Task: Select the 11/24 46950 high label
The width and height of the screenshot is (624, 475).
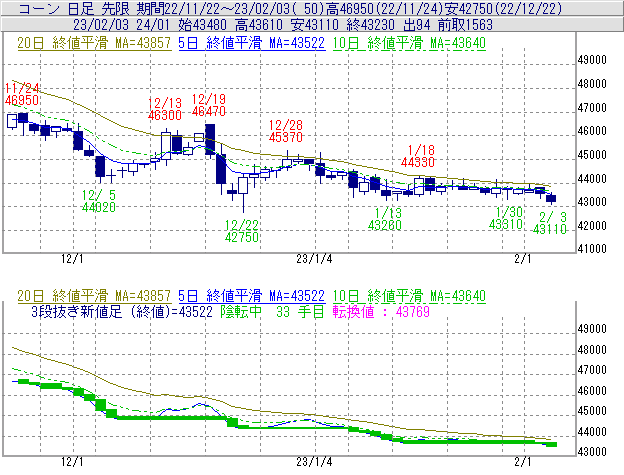Action: (x=22, y=94)
